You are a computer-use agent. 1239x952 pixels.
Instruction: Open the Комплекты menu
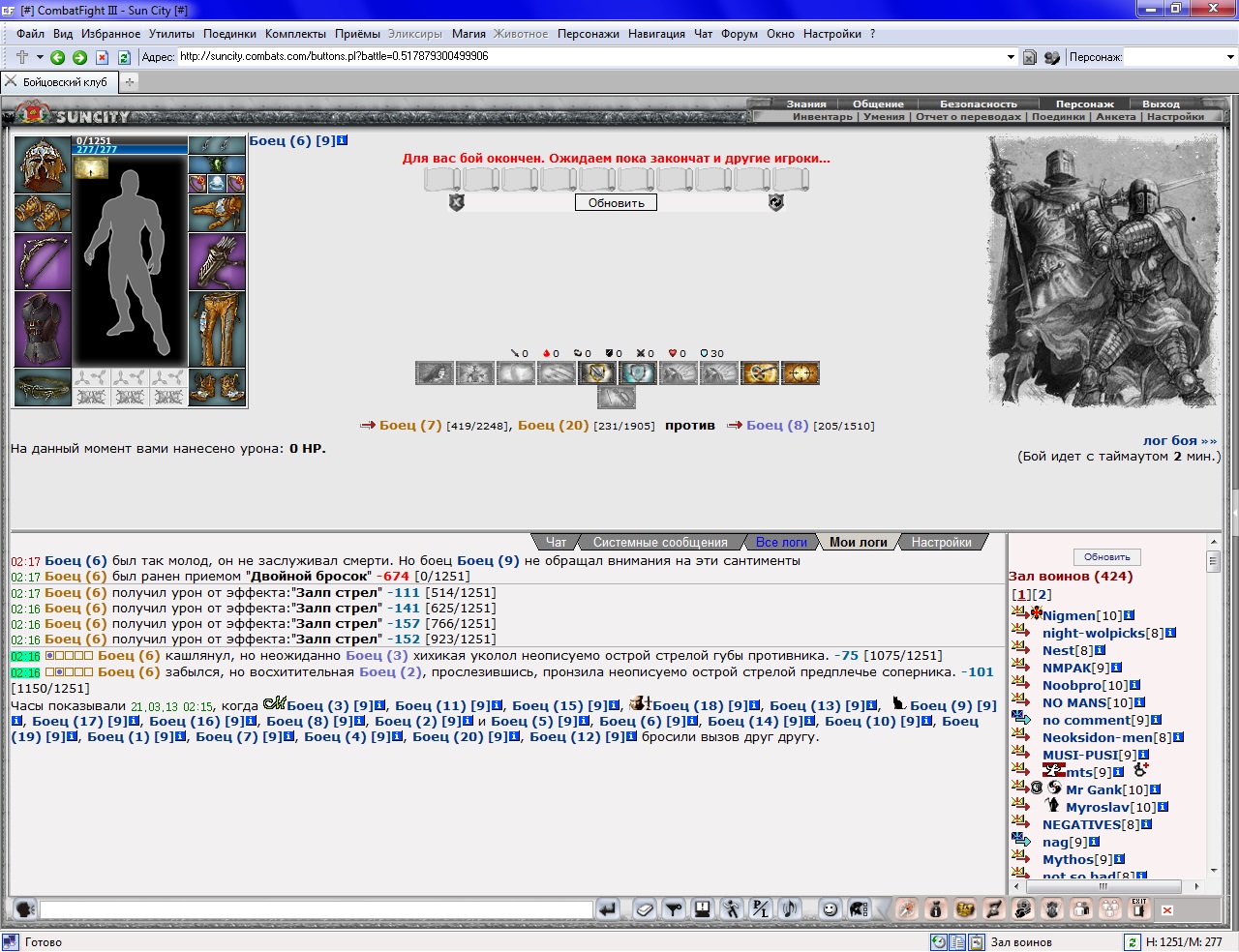[x=295, y=34]
